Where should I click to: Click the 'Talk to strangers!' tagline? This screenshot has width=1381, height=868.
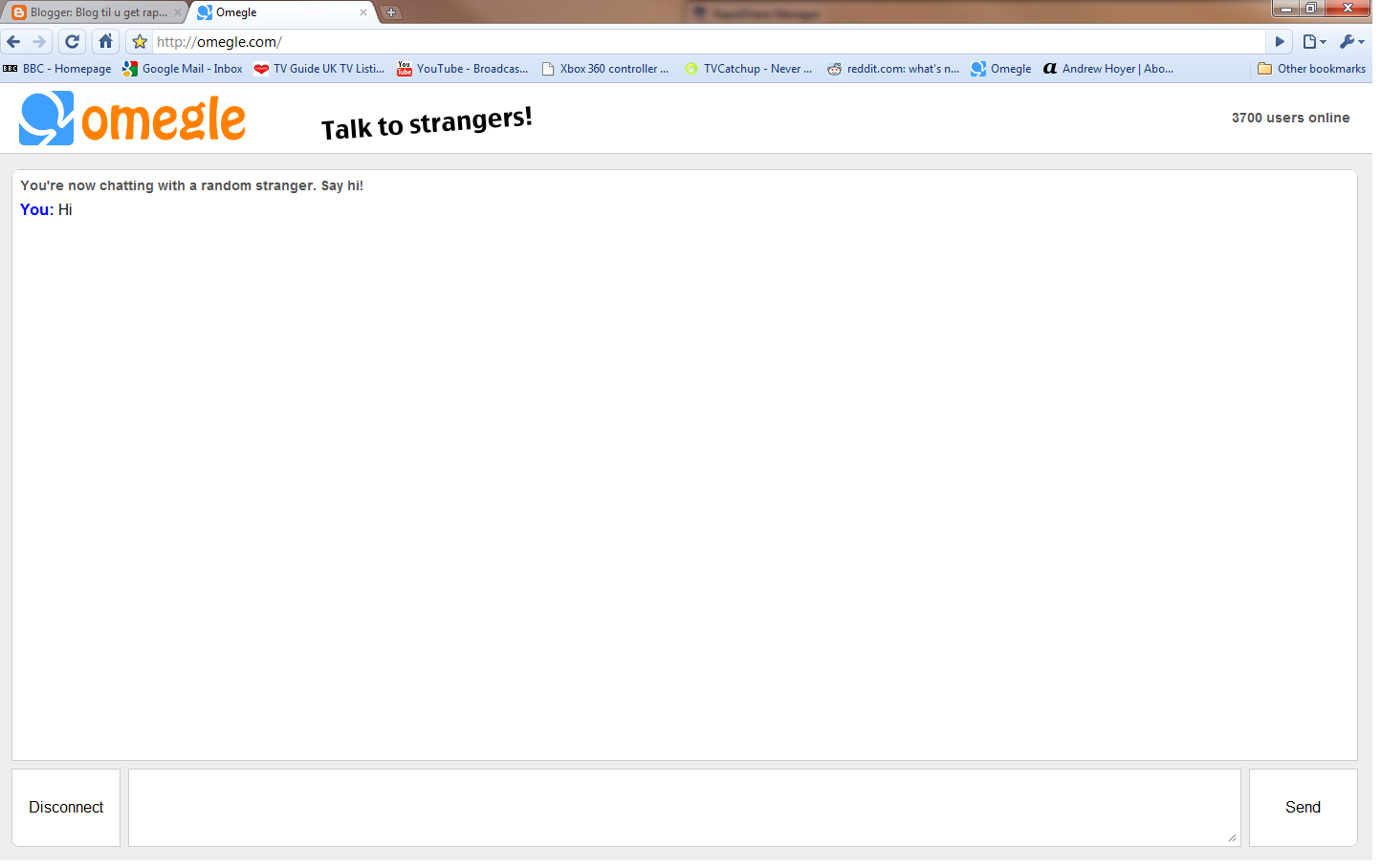click(427, 123)
